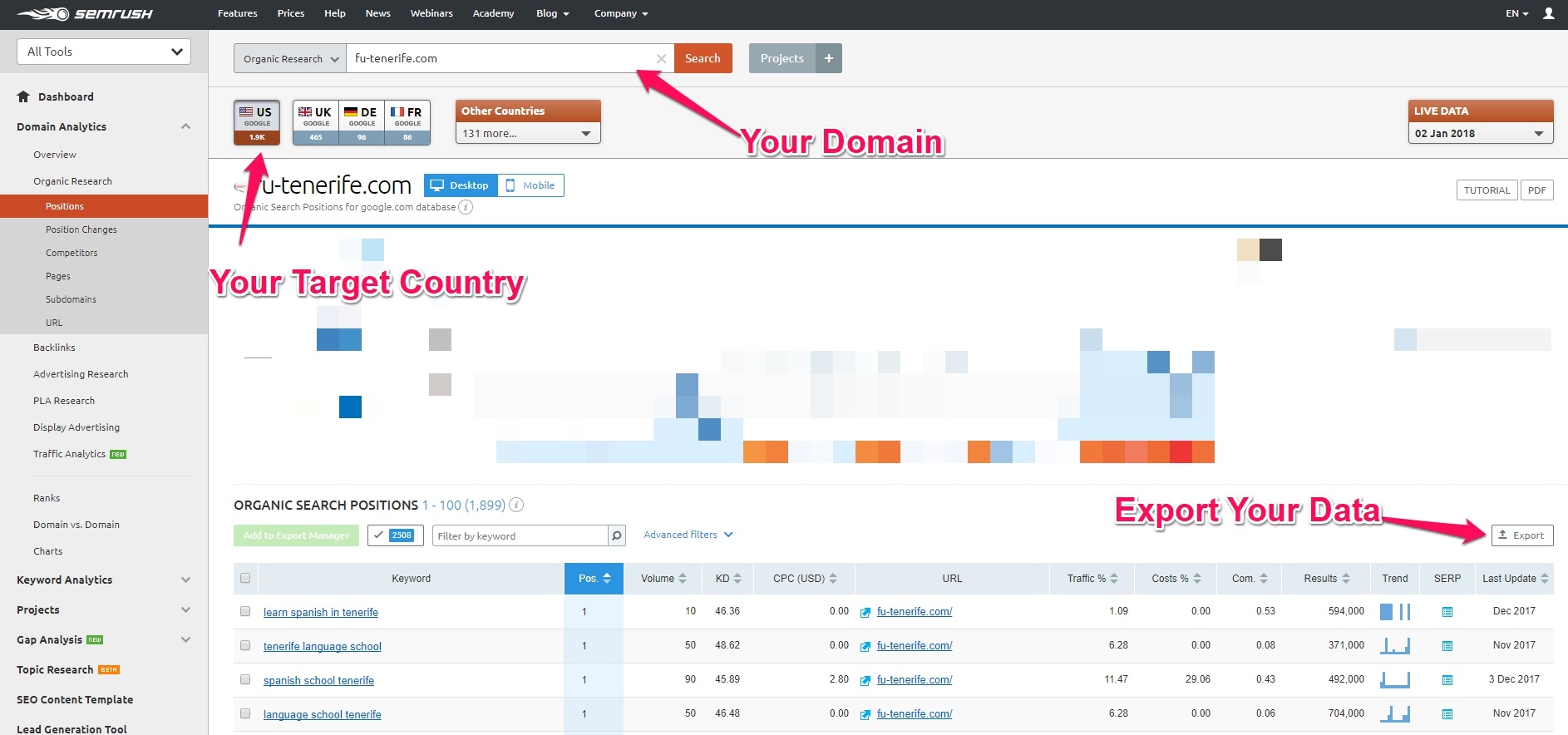Expand the Projects sidebar section

pos(185,610)
